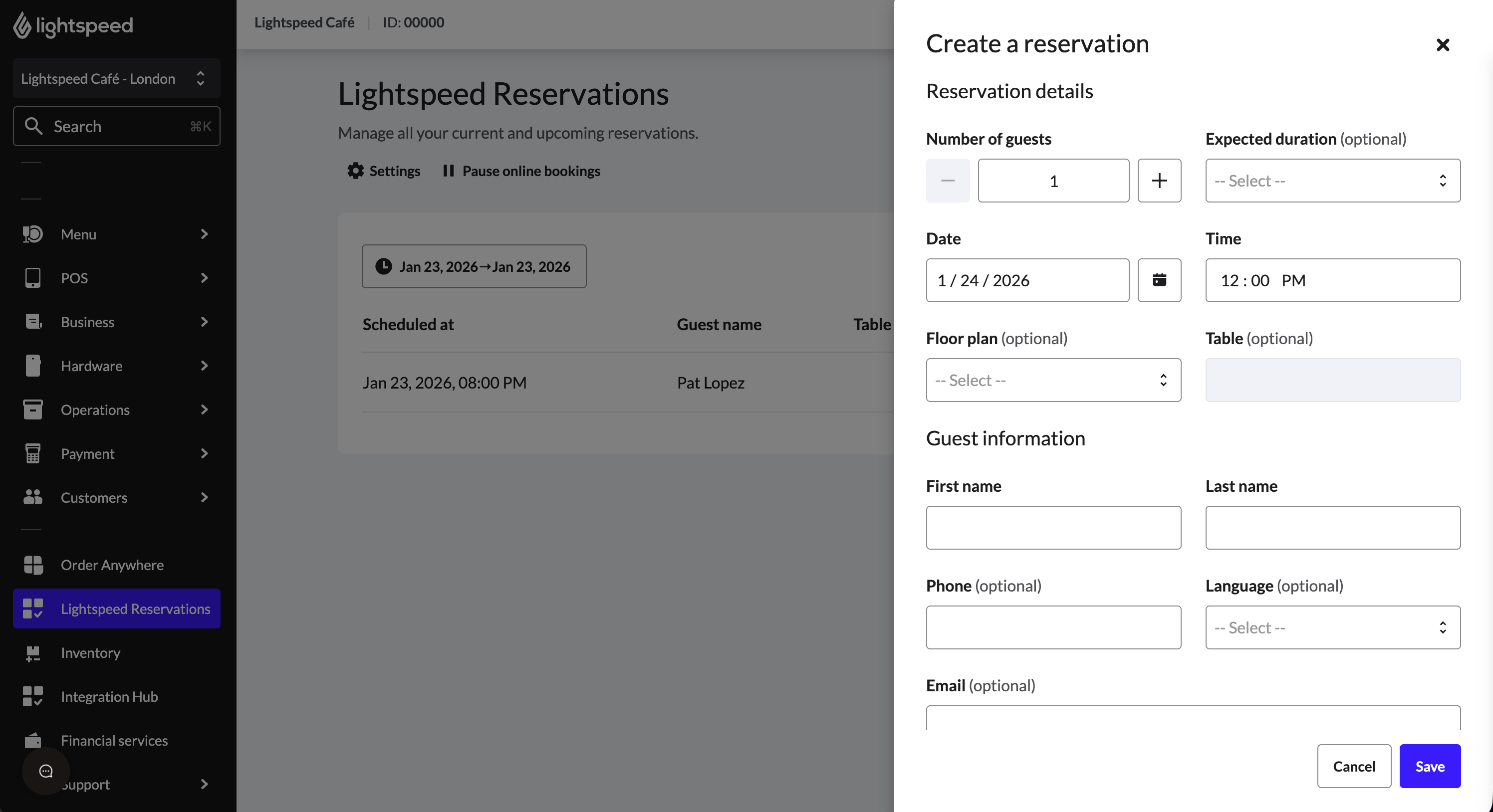This screenshot has height=812, width=1493.
Task: Click the POS device icon
Action: pos(33,278)
